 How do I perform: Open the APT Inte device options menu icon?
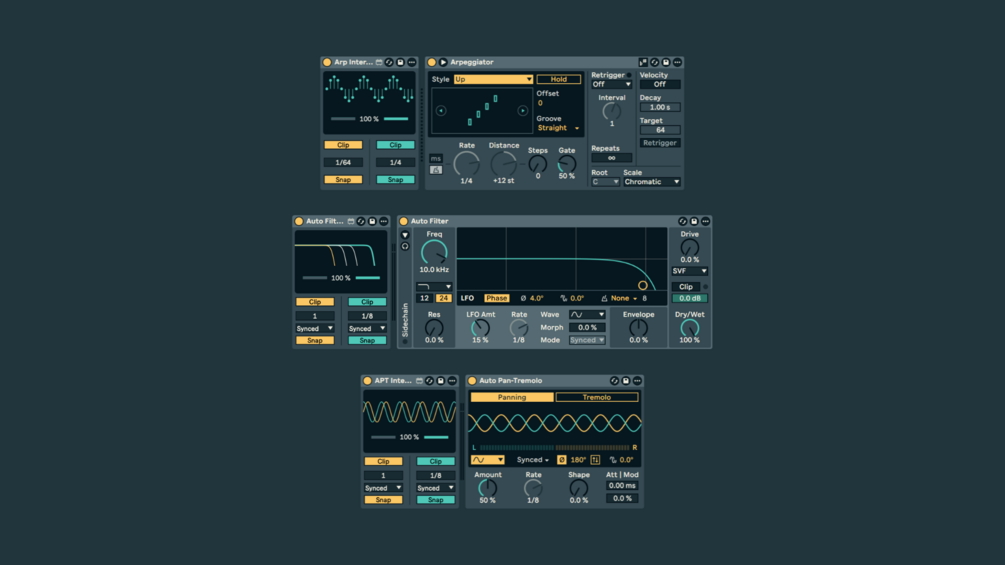[452, 381]
